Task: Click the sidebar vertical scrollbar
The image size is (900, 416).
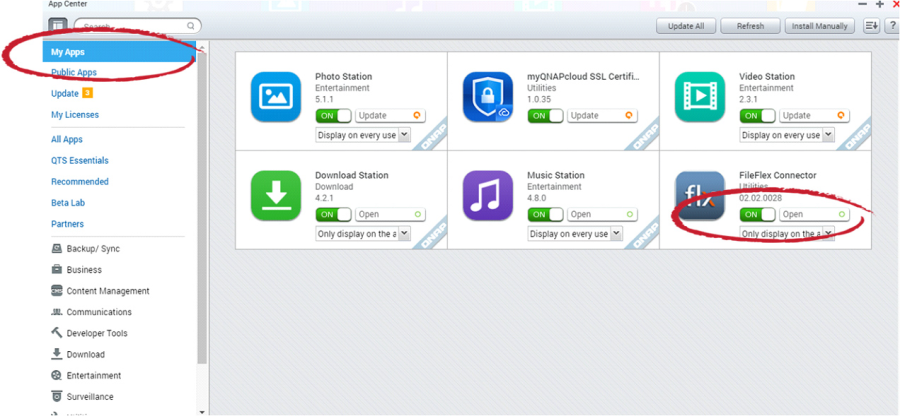Action: (202, 207)
